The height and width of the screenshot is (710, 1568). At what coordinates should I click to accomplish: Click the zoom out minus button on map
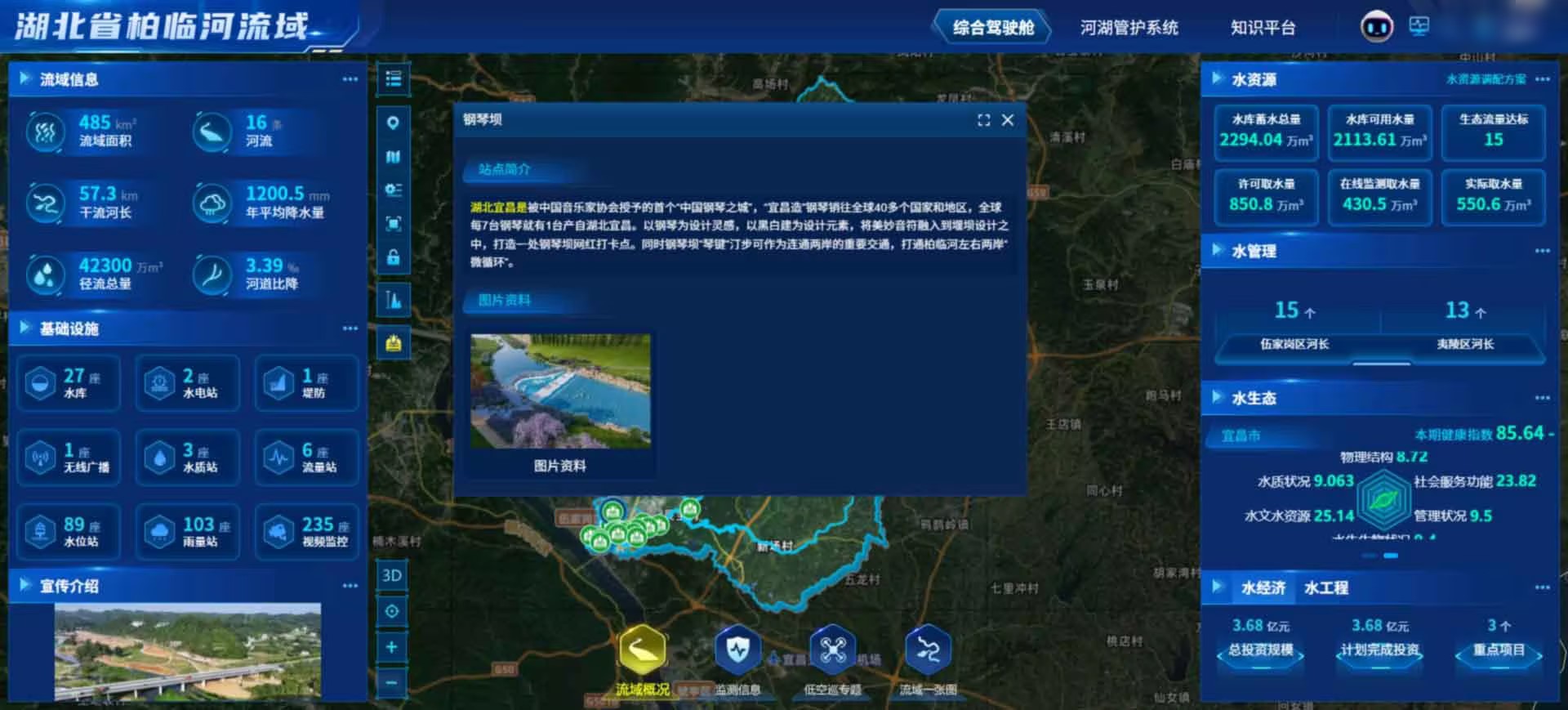[392, 682]
